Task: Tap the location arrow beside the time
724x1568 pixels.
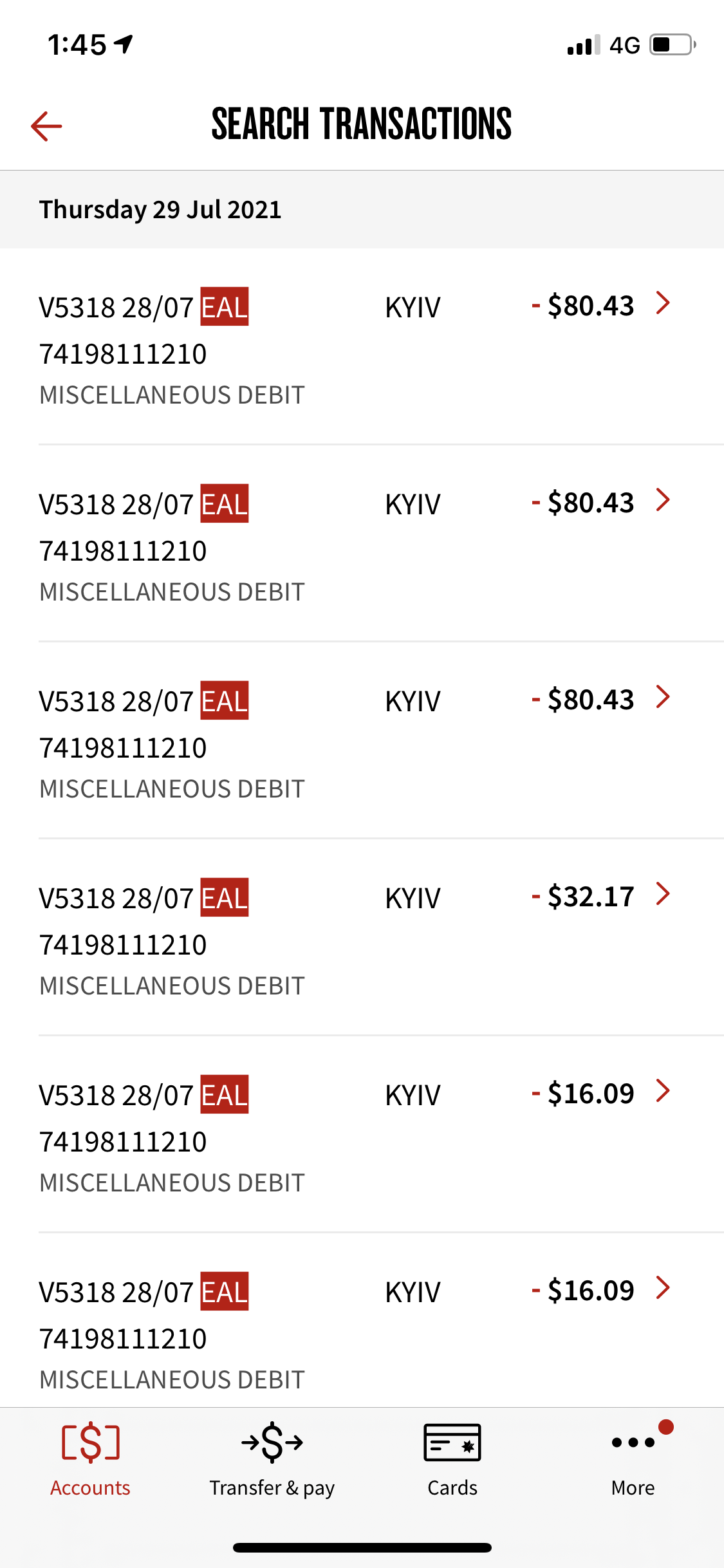Action: tap(124, 44)
